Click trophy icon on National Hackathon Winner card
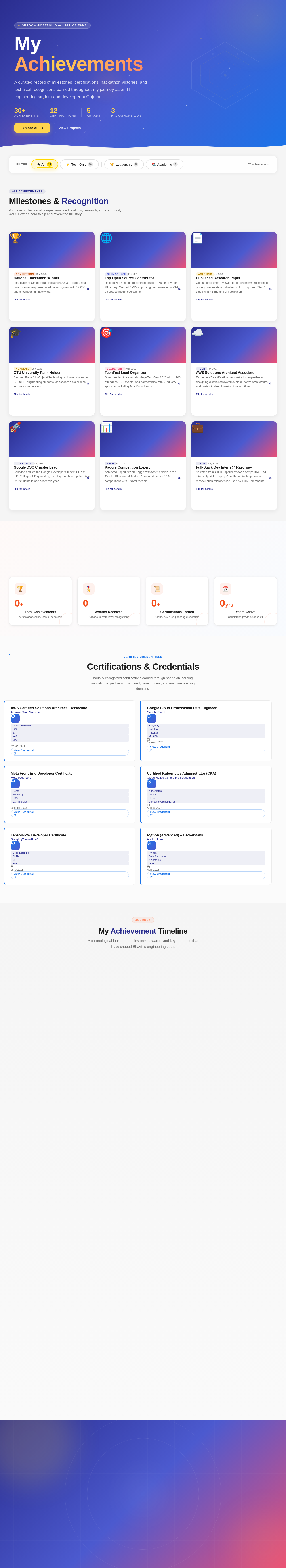The height and width of the screenshot is (1568, 286). click(x=15, y=238)
